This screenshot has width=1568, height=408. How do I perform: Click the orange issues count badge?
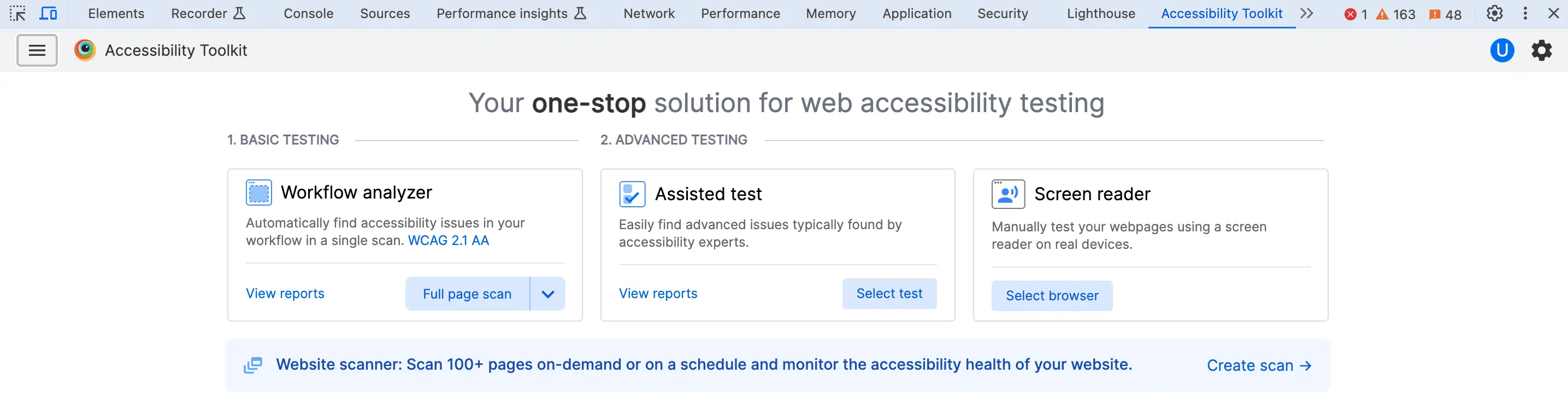[1445, 14]
